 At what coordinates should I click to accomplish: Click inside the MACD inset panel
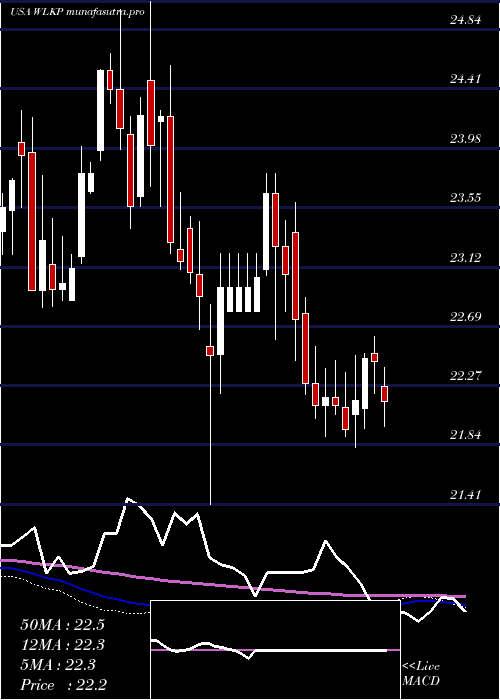pos(275,650)
